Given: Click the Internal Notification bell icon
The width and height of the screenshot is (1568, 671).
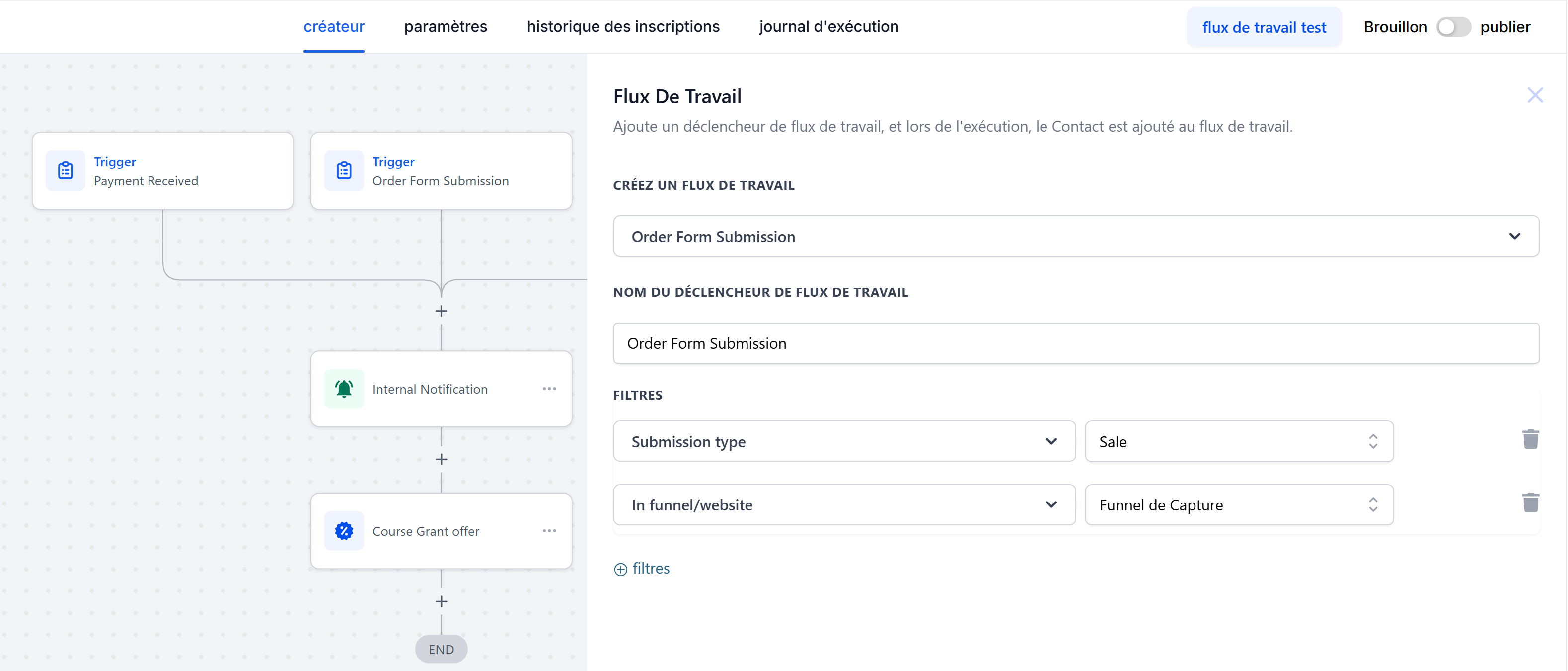Looking at the screenshot, I should coord(344,389).
